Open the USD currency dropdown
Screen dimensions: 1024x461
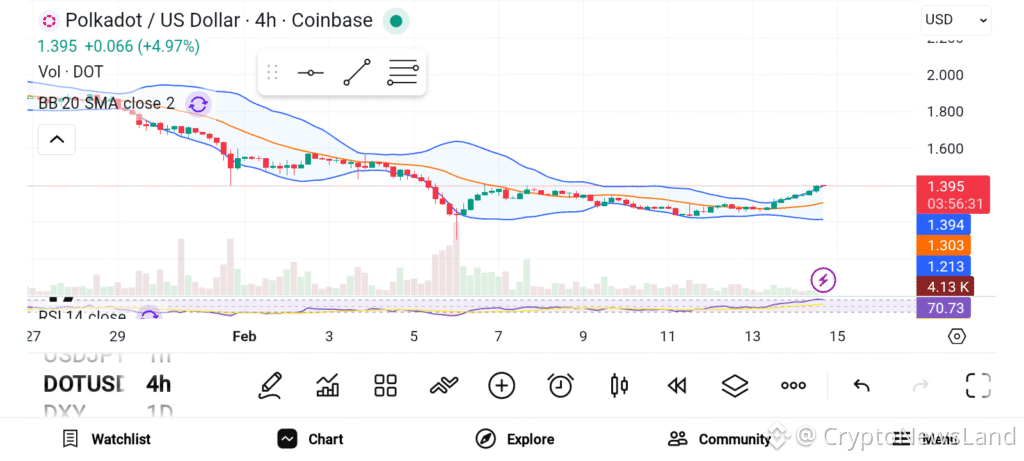click(x=956, y=19)
